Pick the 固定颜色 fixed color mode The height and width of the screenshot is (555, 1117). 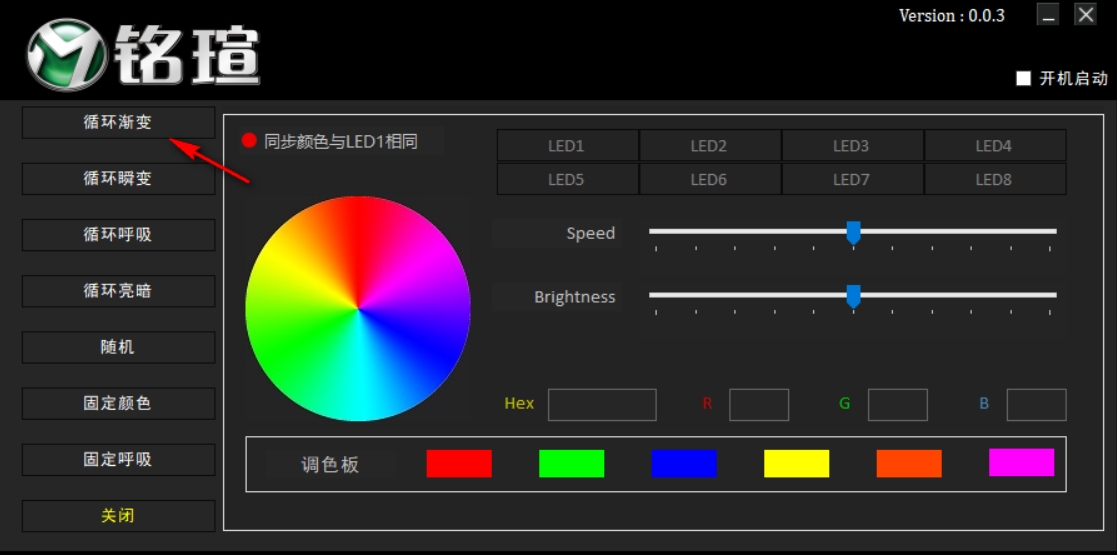118,403
